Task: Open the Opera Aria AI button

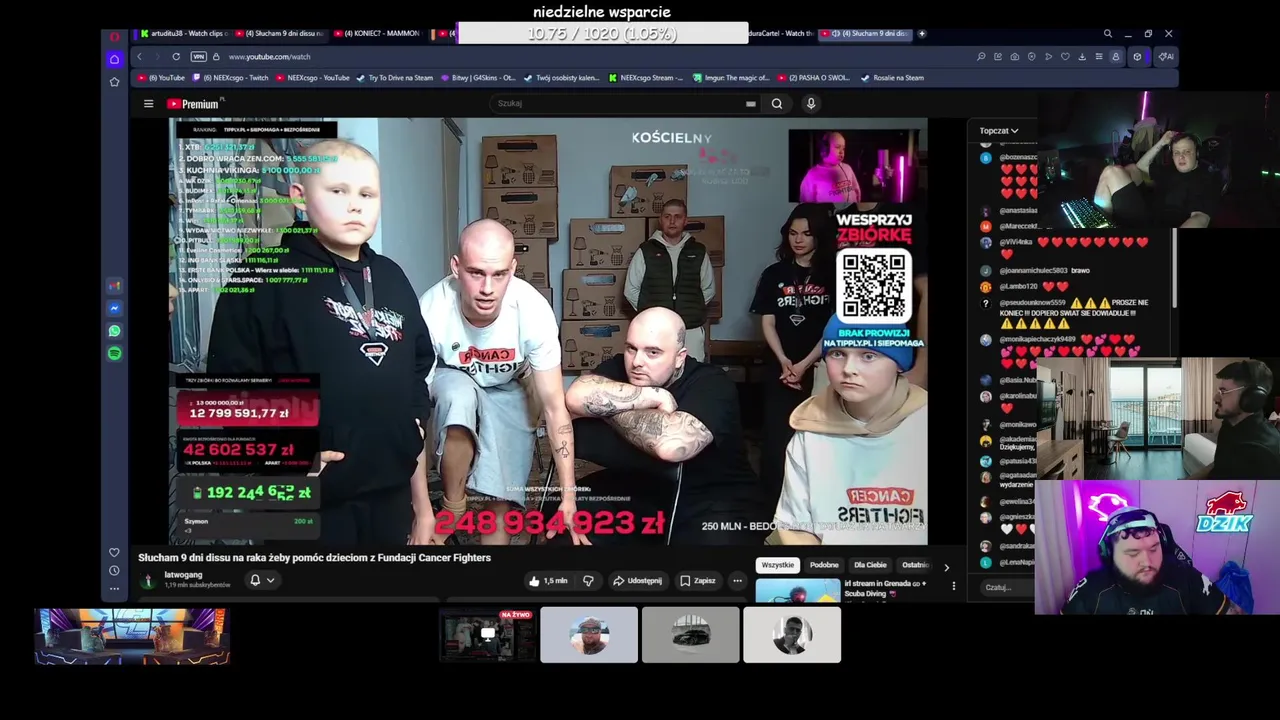Action: 1166,57
